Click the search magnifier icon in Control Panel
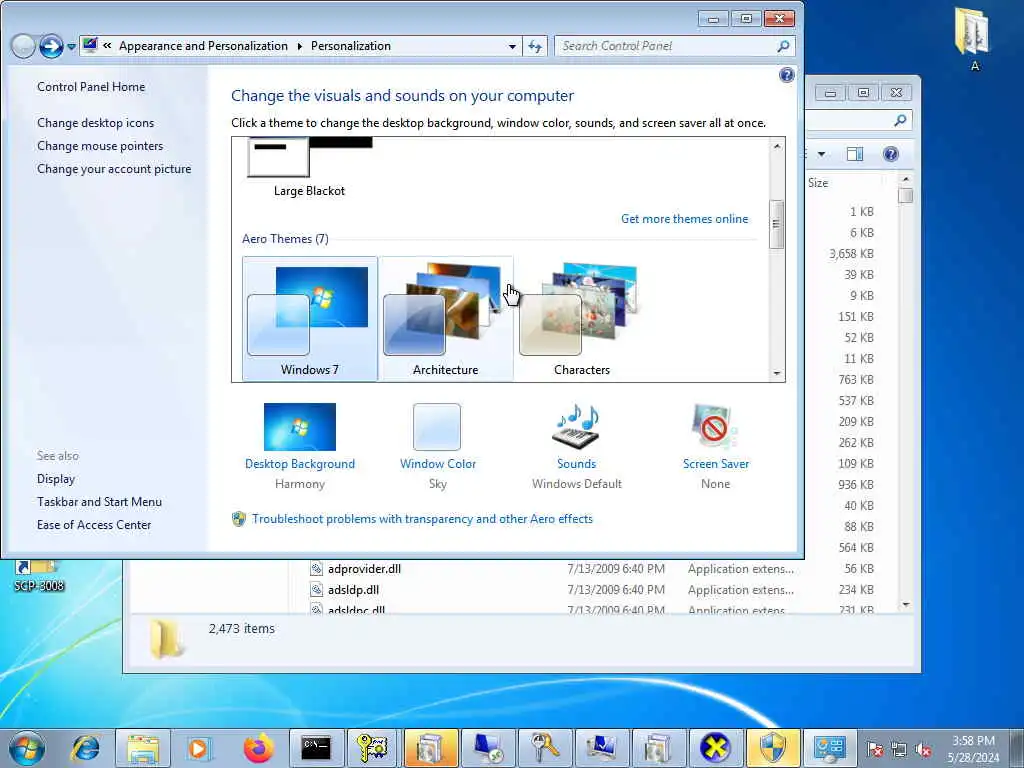 tap(784, 46)
